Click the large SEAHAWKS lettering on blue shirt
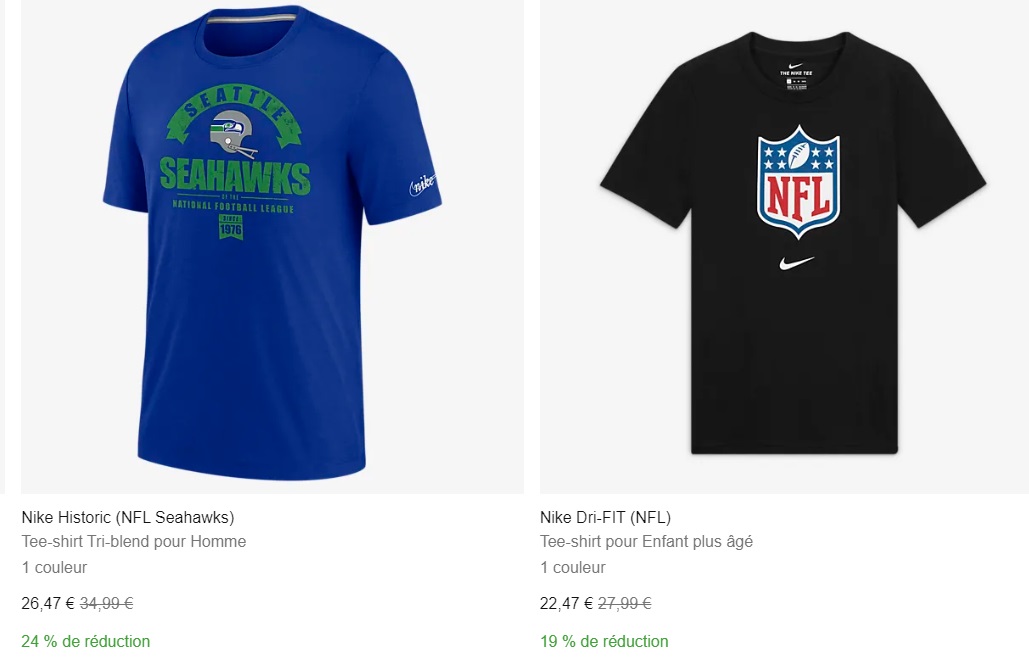The height and width of the screenshot is (661, 1029). click(235, 177)
